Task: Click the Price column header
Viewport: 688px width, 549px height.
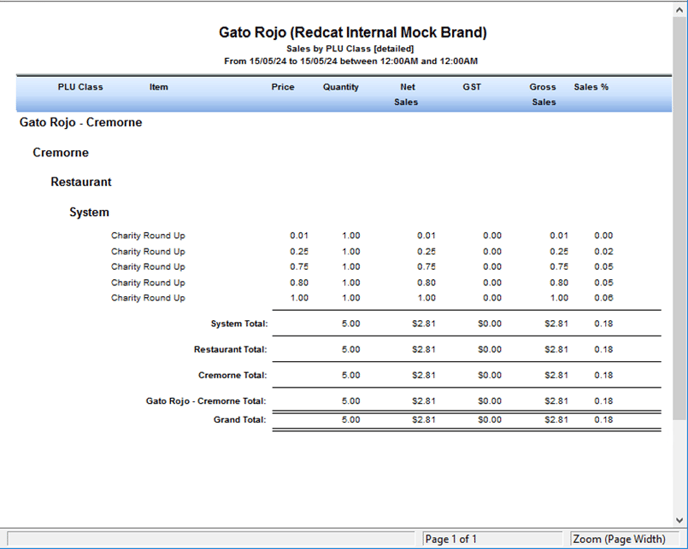Action: (283, 87)
